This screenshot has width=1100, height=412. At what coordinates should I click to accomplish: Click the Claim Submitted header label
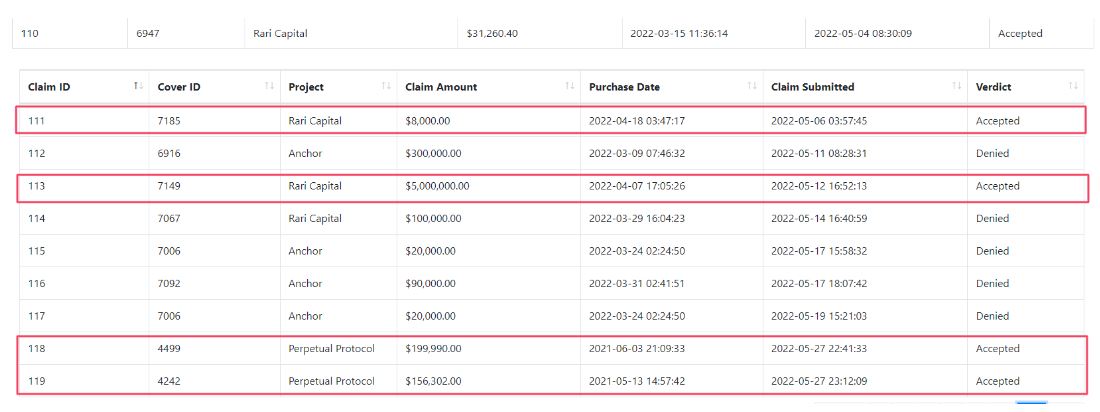pos(812,87)
